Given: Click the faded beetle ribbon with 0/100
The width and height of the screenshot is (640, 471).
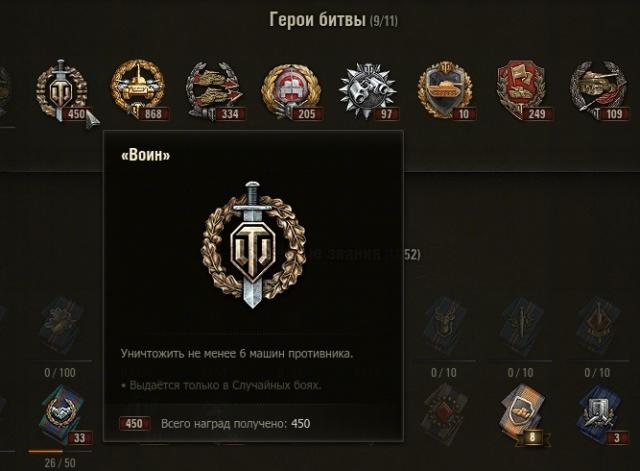Looking at the screenshot, I should coord(61,326).
